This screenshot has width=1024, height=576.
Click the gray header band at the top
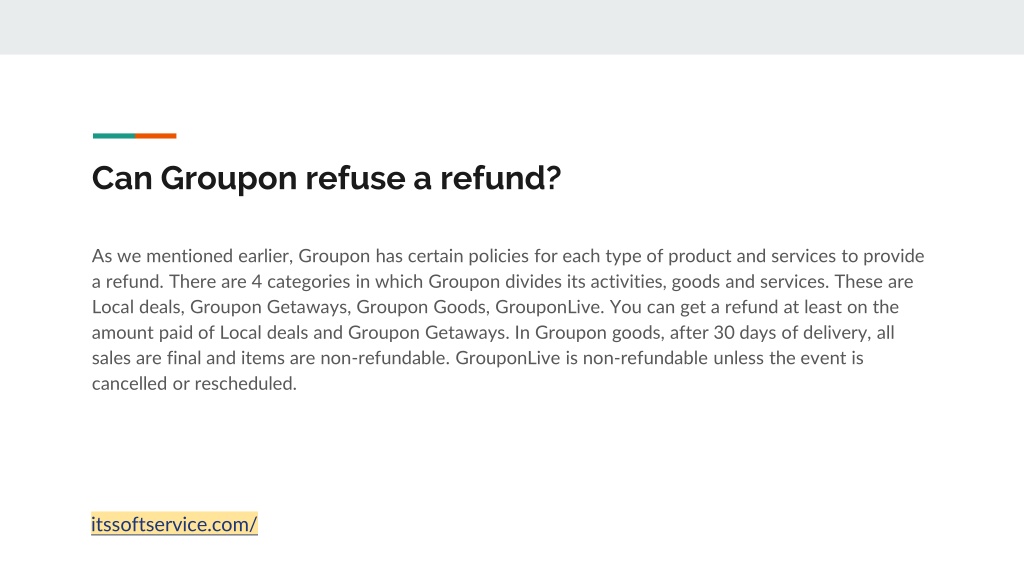pyautogui.click(x=512, y=27)
